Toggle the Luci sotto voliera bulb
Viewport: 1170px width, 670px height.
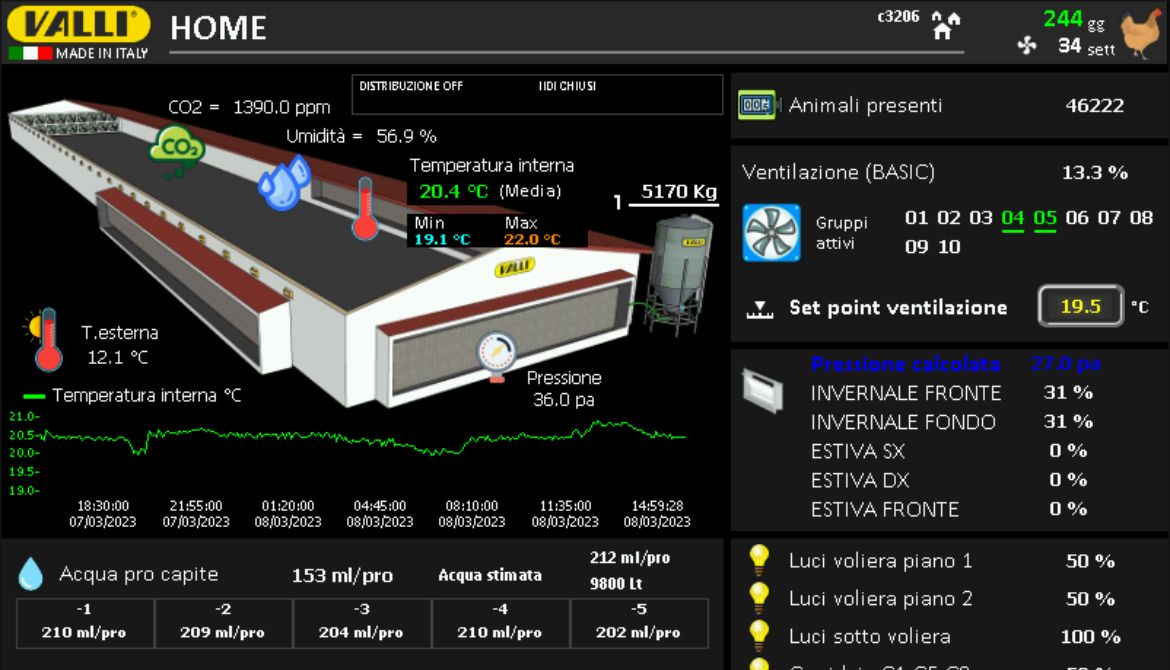tap(760, 634)
